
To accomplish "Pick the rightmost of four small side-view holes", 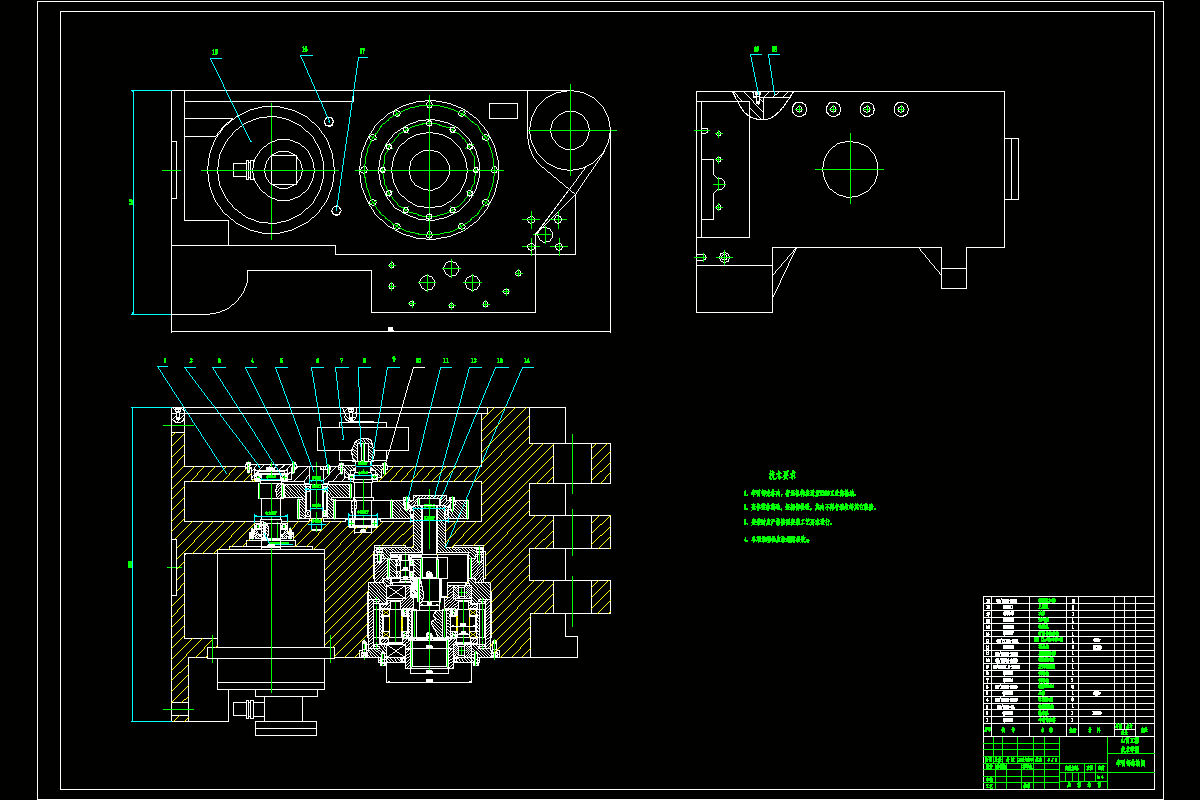I will pos(901,108).
